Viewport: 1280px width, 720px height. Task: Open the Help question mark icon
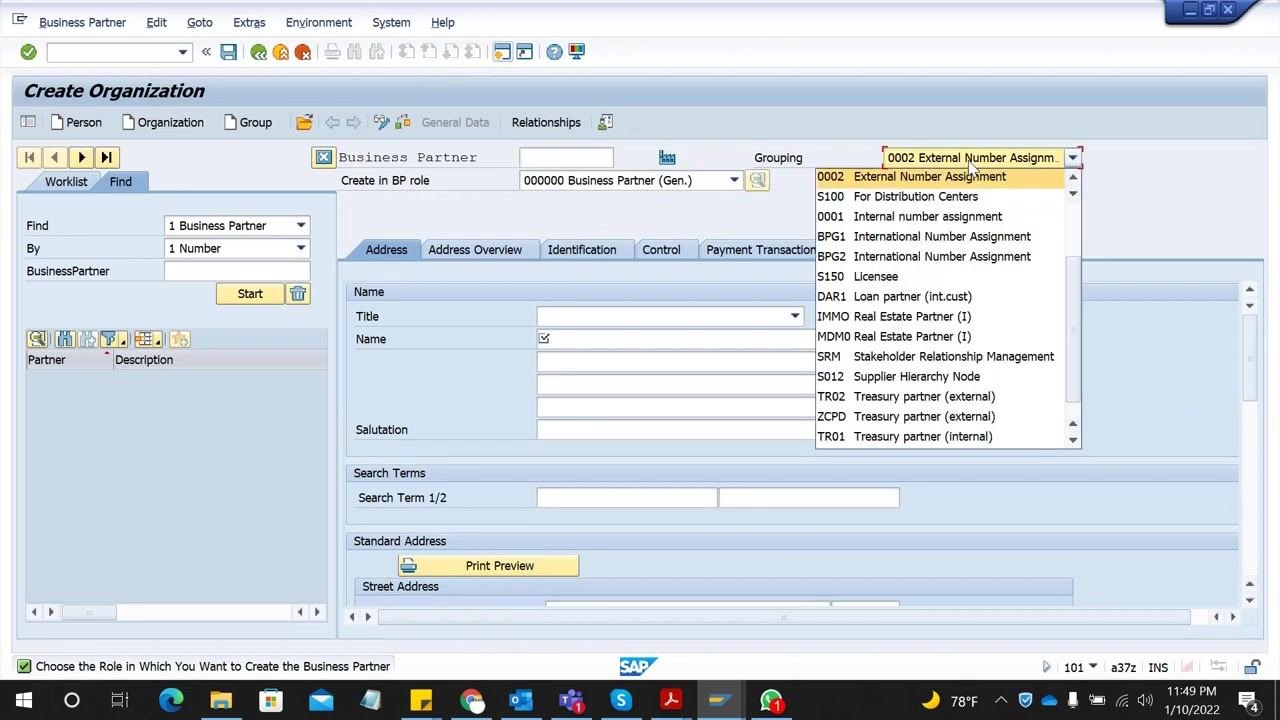click(554, 52)
